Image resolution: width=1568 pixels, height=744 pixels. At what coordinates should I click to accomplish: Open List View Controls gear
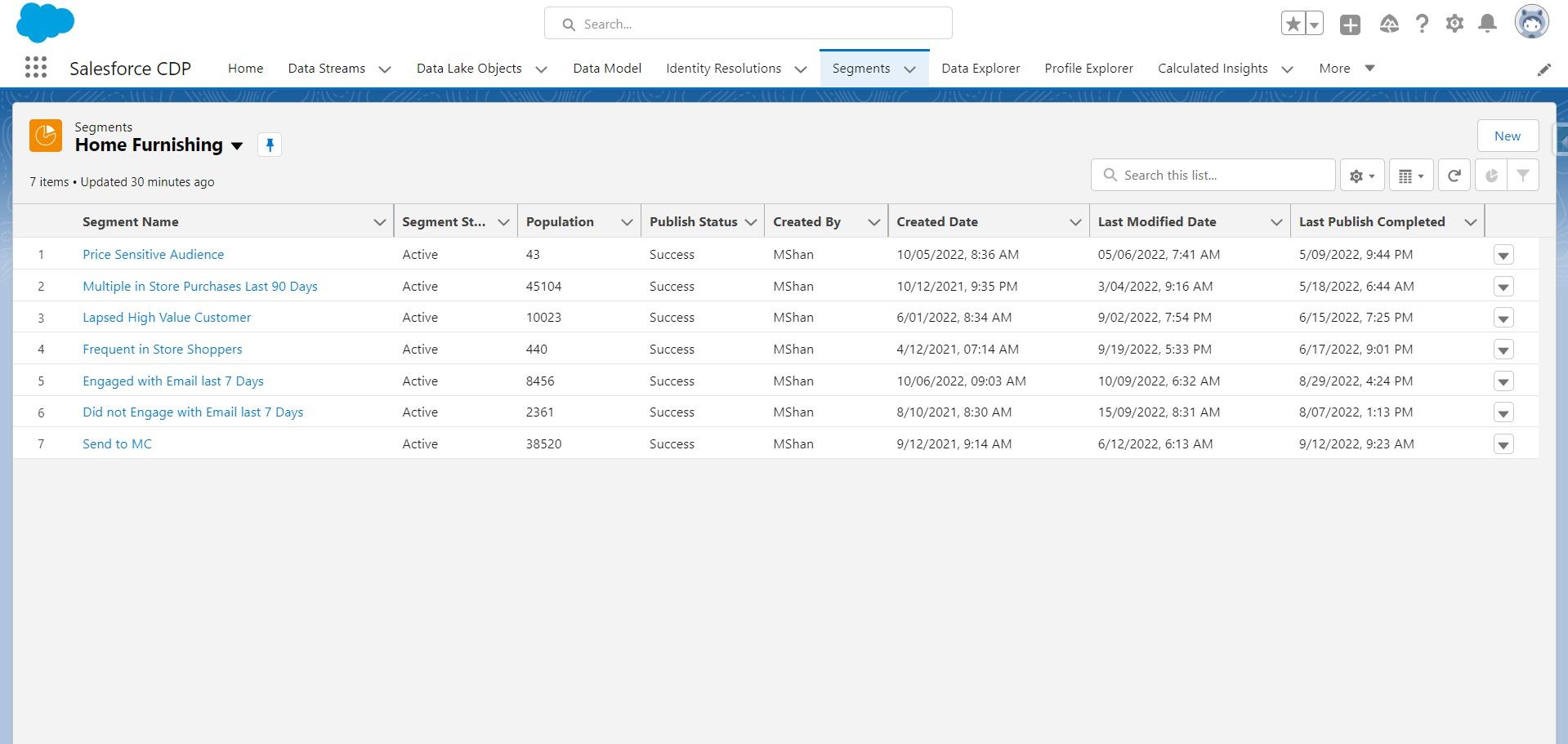[x=1361, y=176]
